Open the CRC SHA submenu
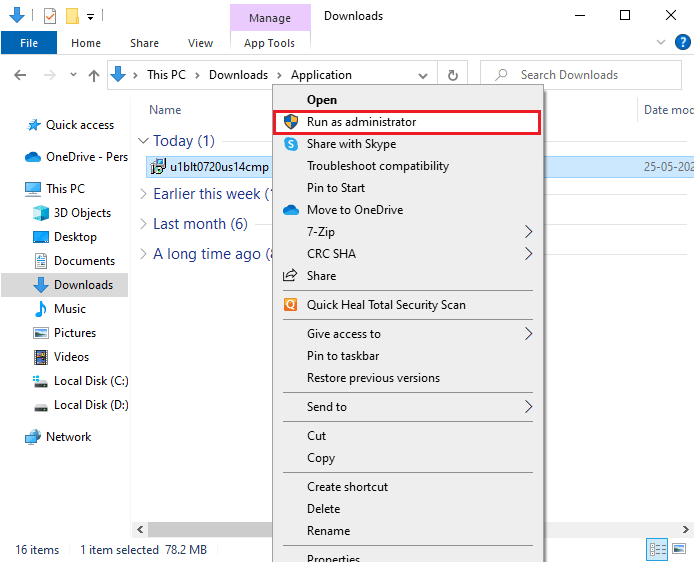Viewport: 695px width, 562px height. pyautogui.click(x=407, y=254)
